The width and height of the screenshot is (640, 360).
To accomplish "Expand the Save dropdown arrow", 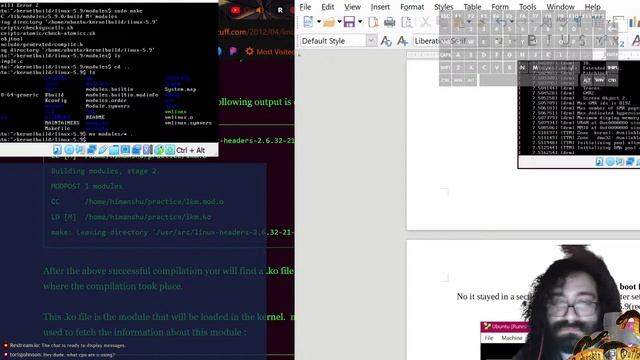I will 360,22.
